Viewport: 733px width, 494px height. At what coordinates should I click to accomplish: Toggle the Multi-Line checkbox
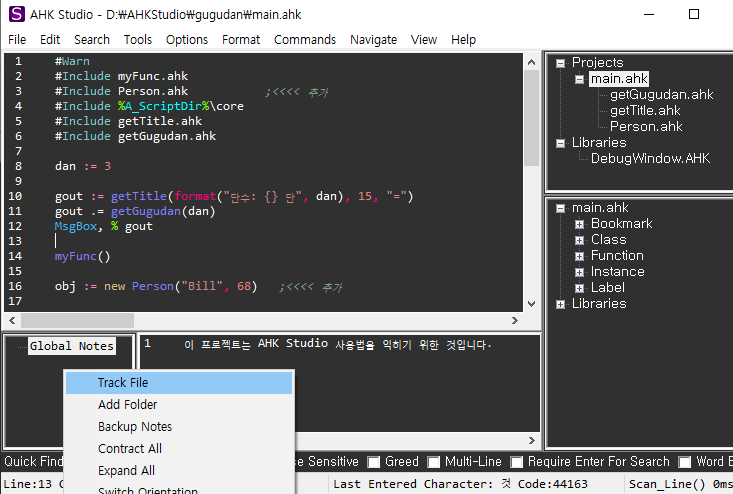pos(434,462)
